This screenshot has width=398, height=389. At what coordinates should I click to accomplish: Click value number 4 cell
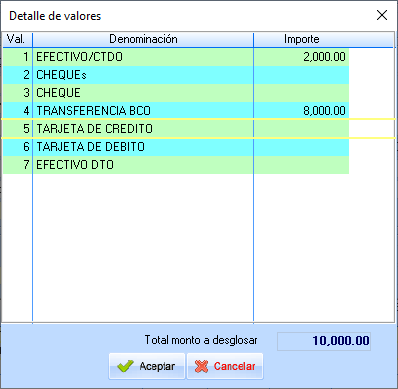tap(17, 111)
